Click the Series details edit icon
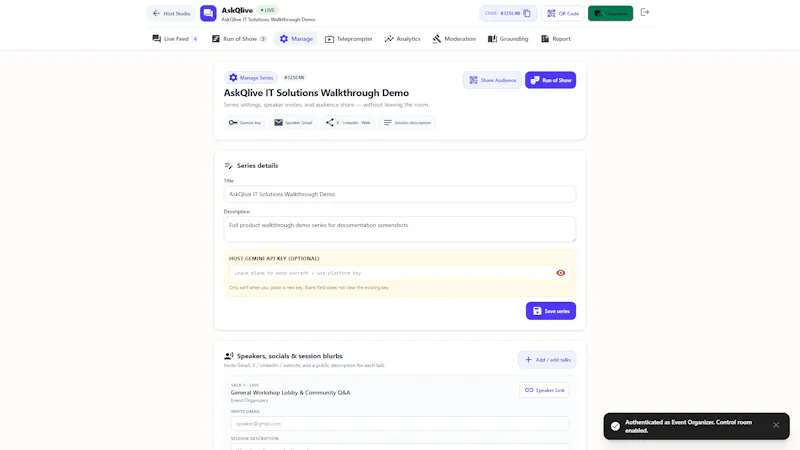 (229, 166)
